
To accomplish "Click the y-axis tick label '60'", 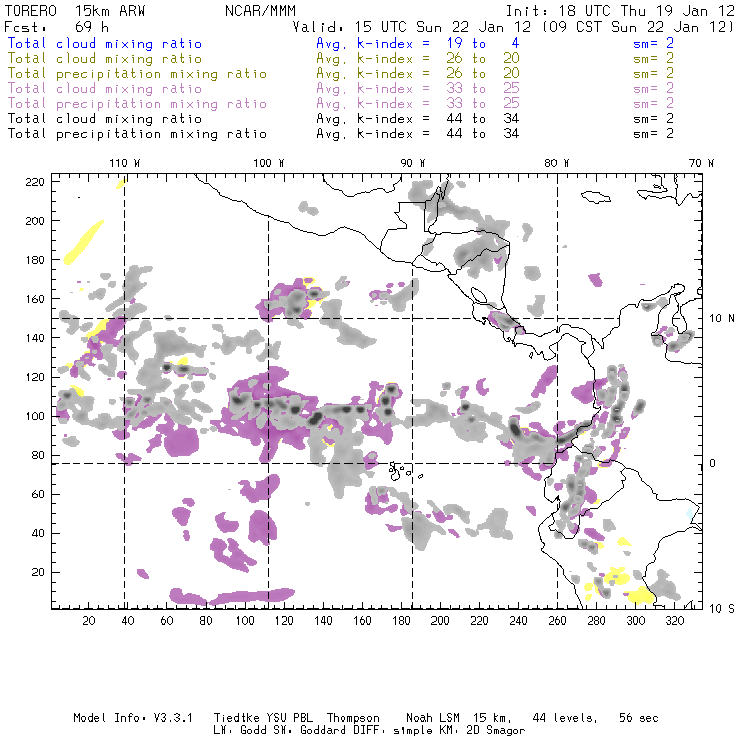I will pos(38,494).
